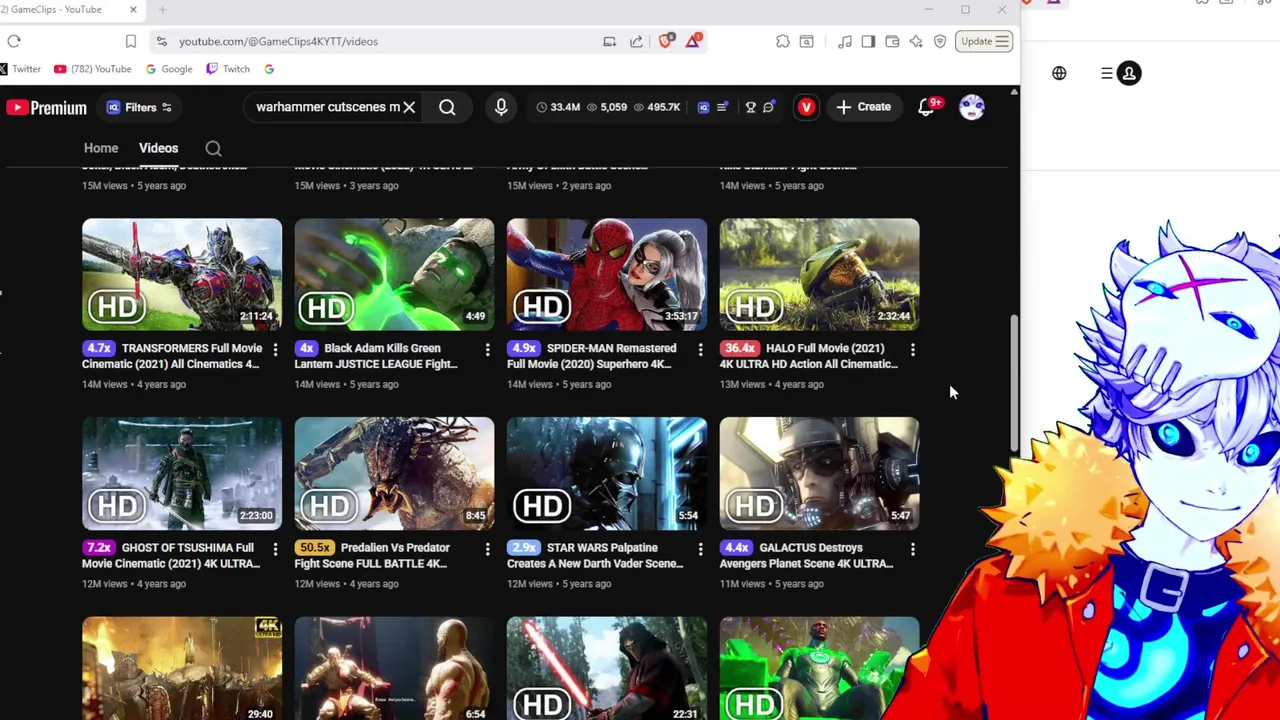1280x720 pixels.
Task: Open the red V extension icon
Action: (806, 107)
